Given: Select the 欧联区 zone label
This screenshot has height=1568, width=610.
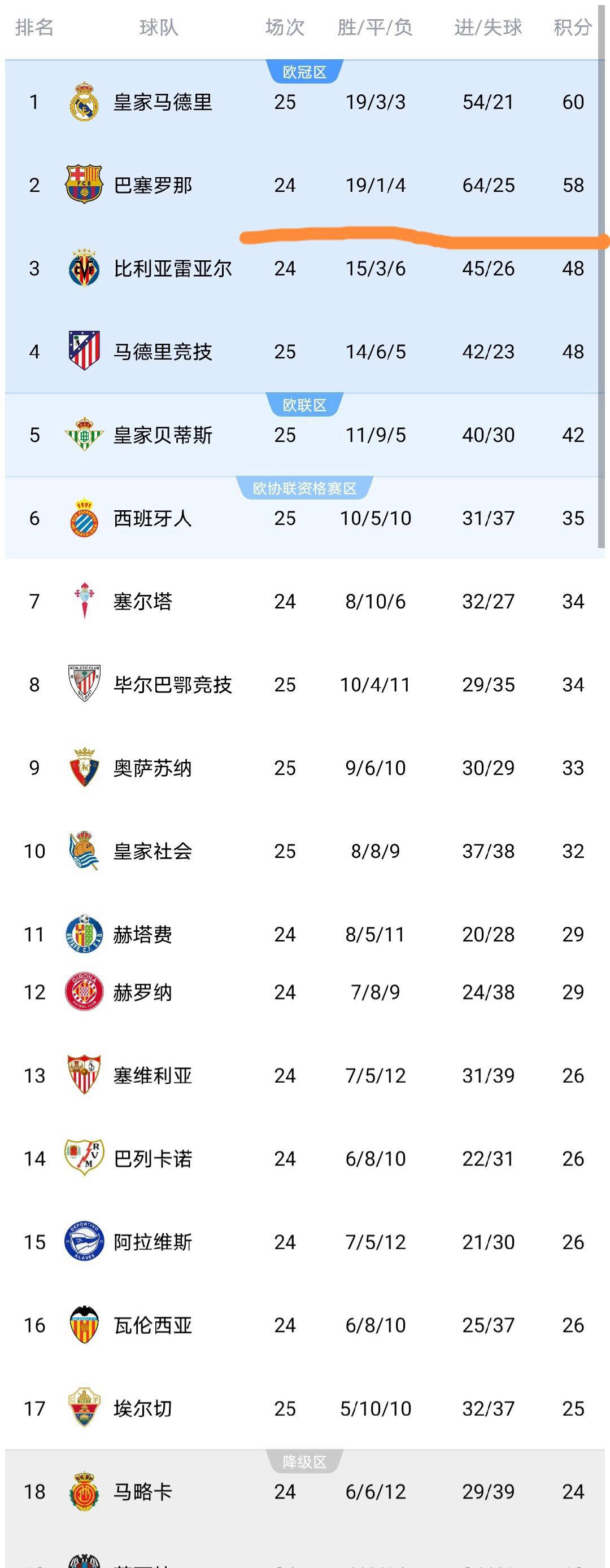Looking at the screenshot, I should (x=304, y=405).
